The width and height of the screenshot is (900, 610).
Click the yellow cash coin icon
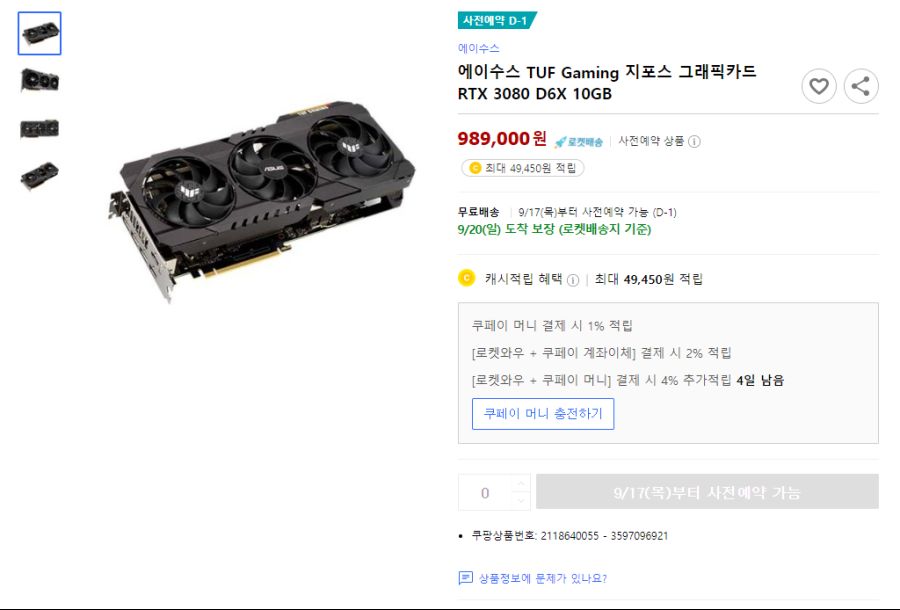(466, 278)
